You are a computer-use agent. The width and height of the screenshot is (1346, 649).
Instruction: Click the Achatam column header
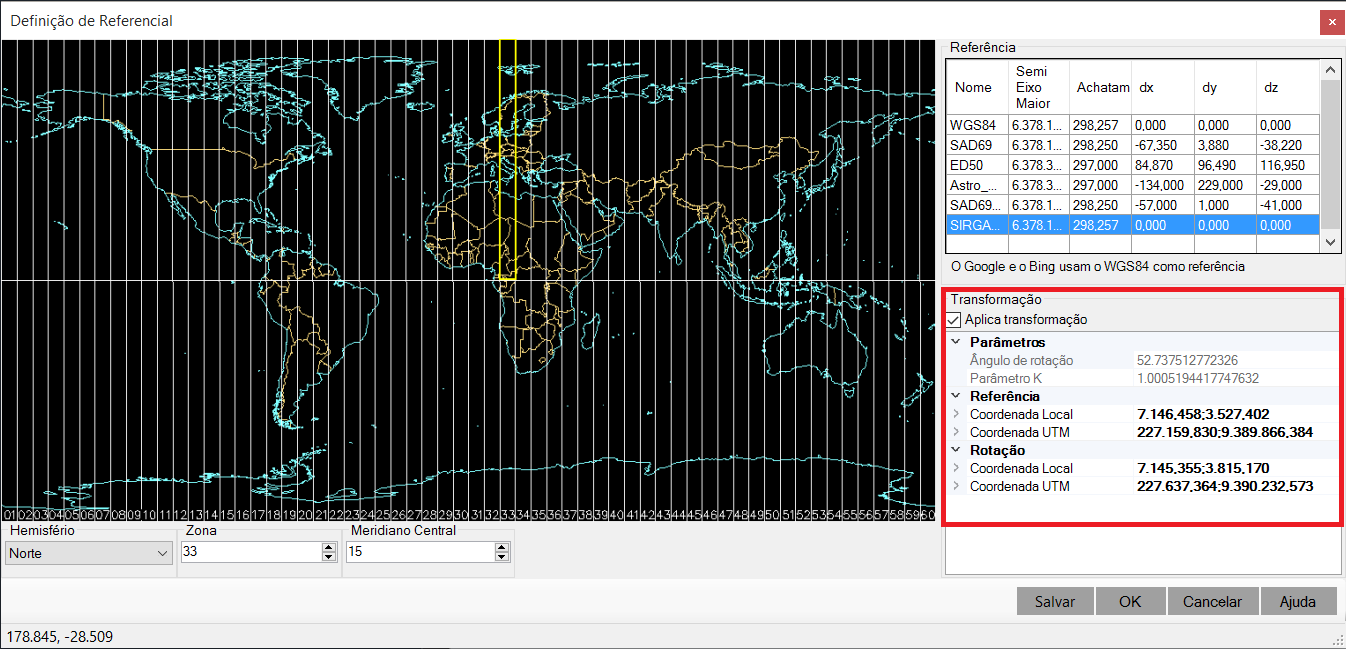(x=1101, y=88)
